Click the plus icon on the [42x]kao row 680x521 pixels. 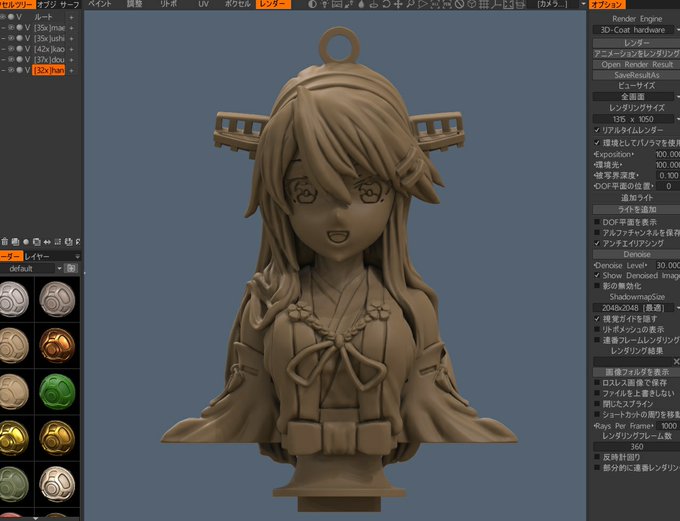pos(72,49)
